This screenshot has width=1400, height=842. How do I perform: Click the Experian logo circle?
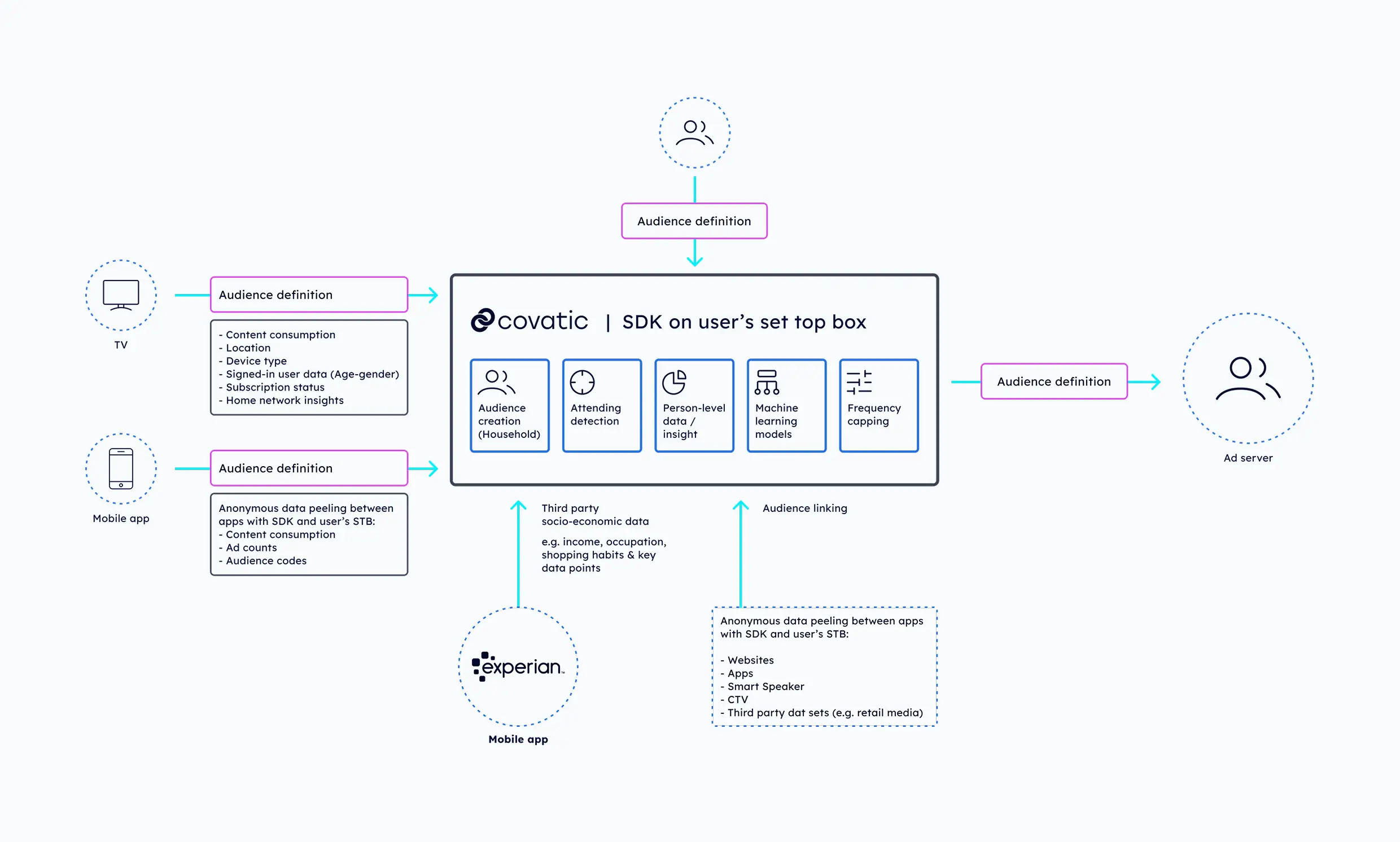click(x=518, y=666)
